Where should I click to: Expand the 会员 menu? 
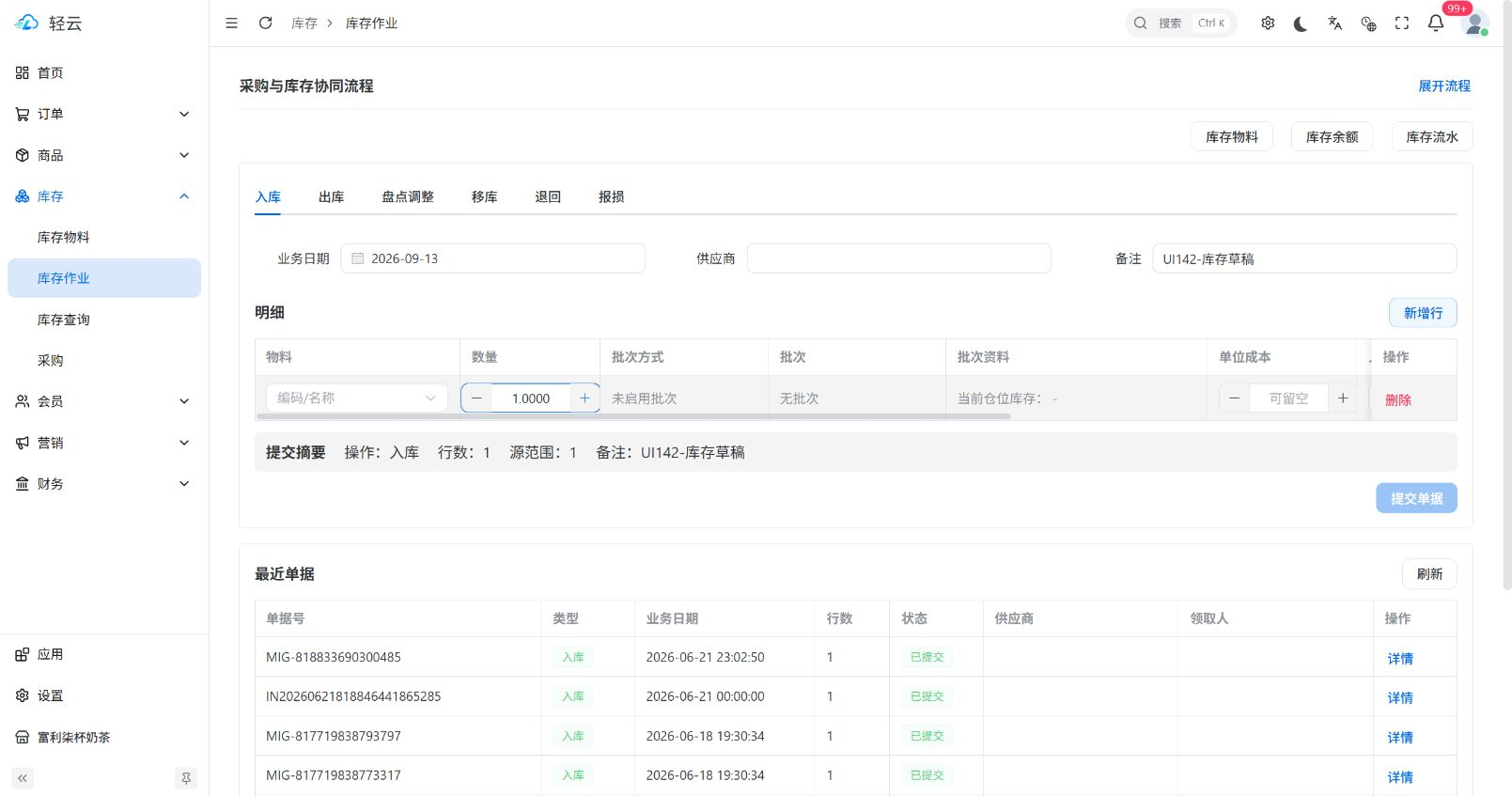[104, 401]
